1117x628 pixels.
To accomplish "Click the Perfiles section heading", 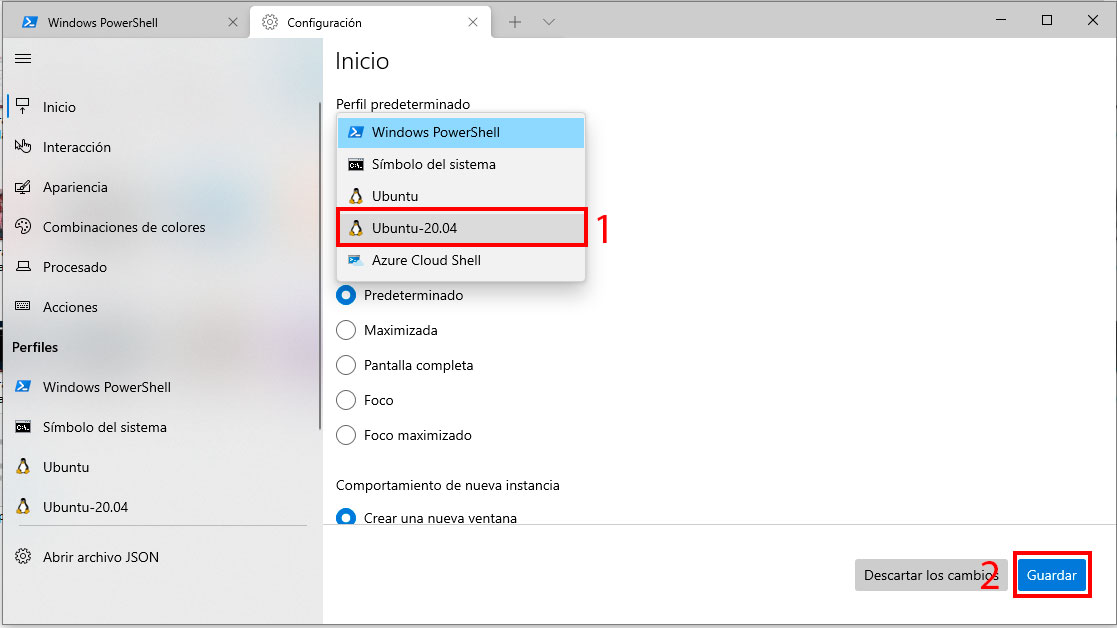I will [x=35, y=347].
